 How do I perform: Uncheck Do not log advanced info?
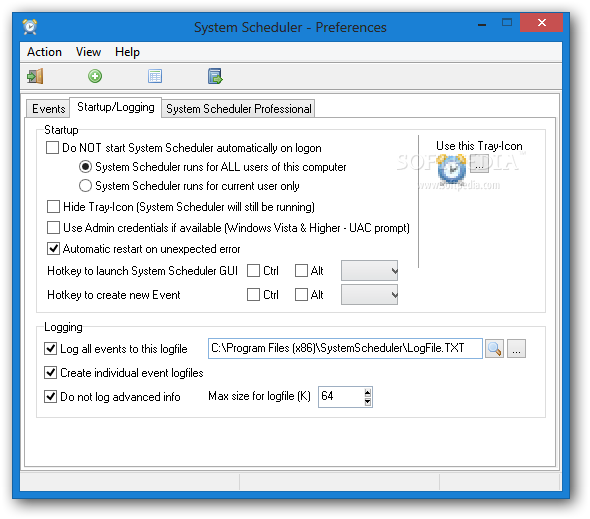50,397
